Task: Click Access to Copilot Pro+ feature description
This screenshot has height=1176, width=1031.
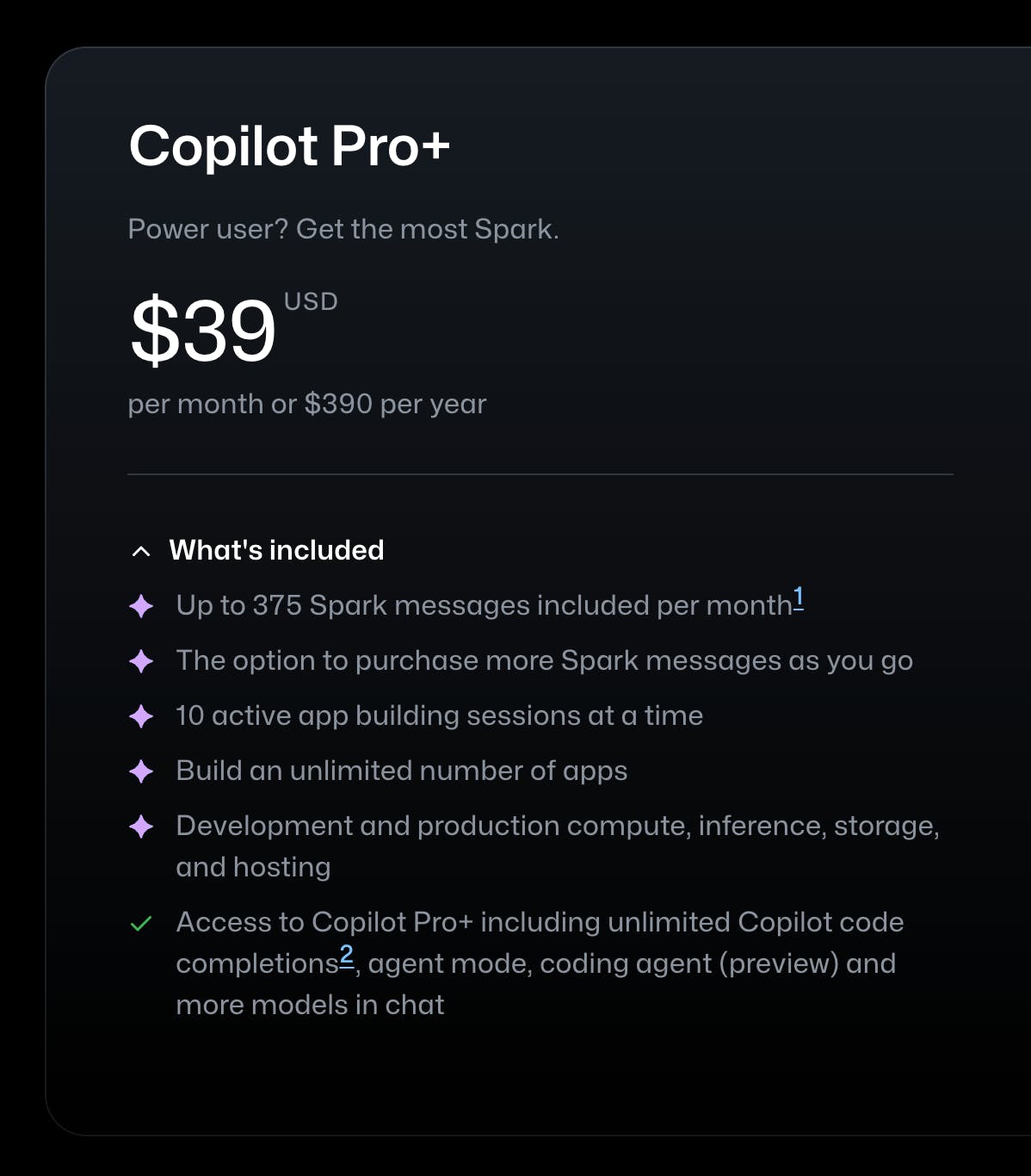Action: [540, 963]
